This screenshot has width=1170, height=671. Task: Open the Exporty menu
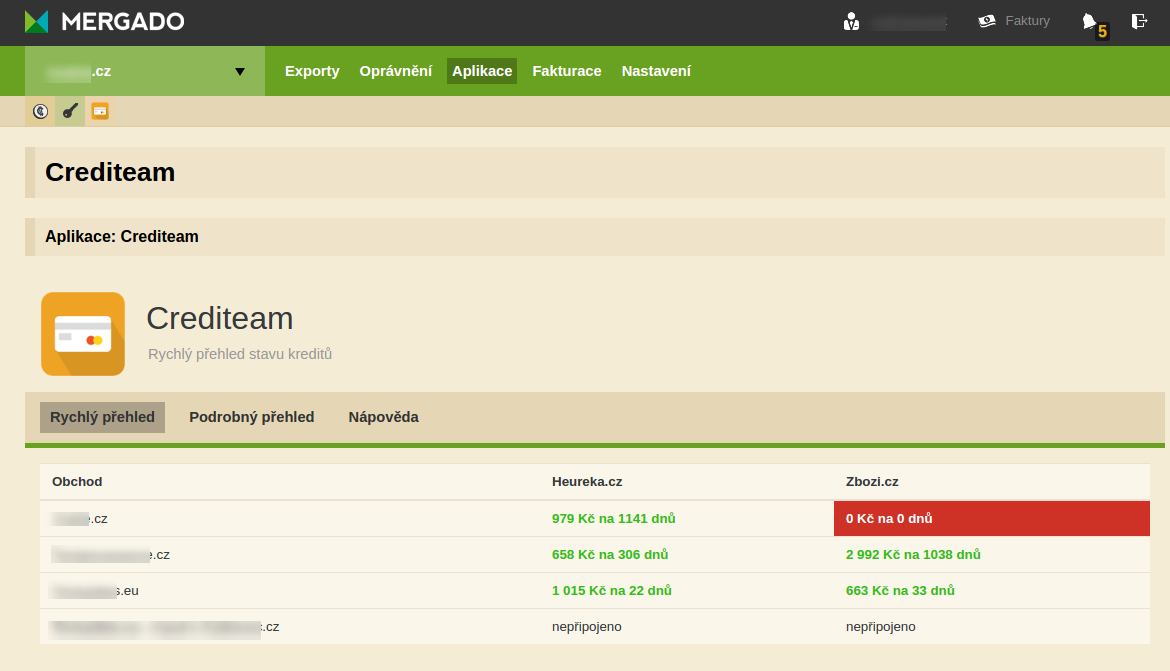pyautogui.click(x=312, y=71)
